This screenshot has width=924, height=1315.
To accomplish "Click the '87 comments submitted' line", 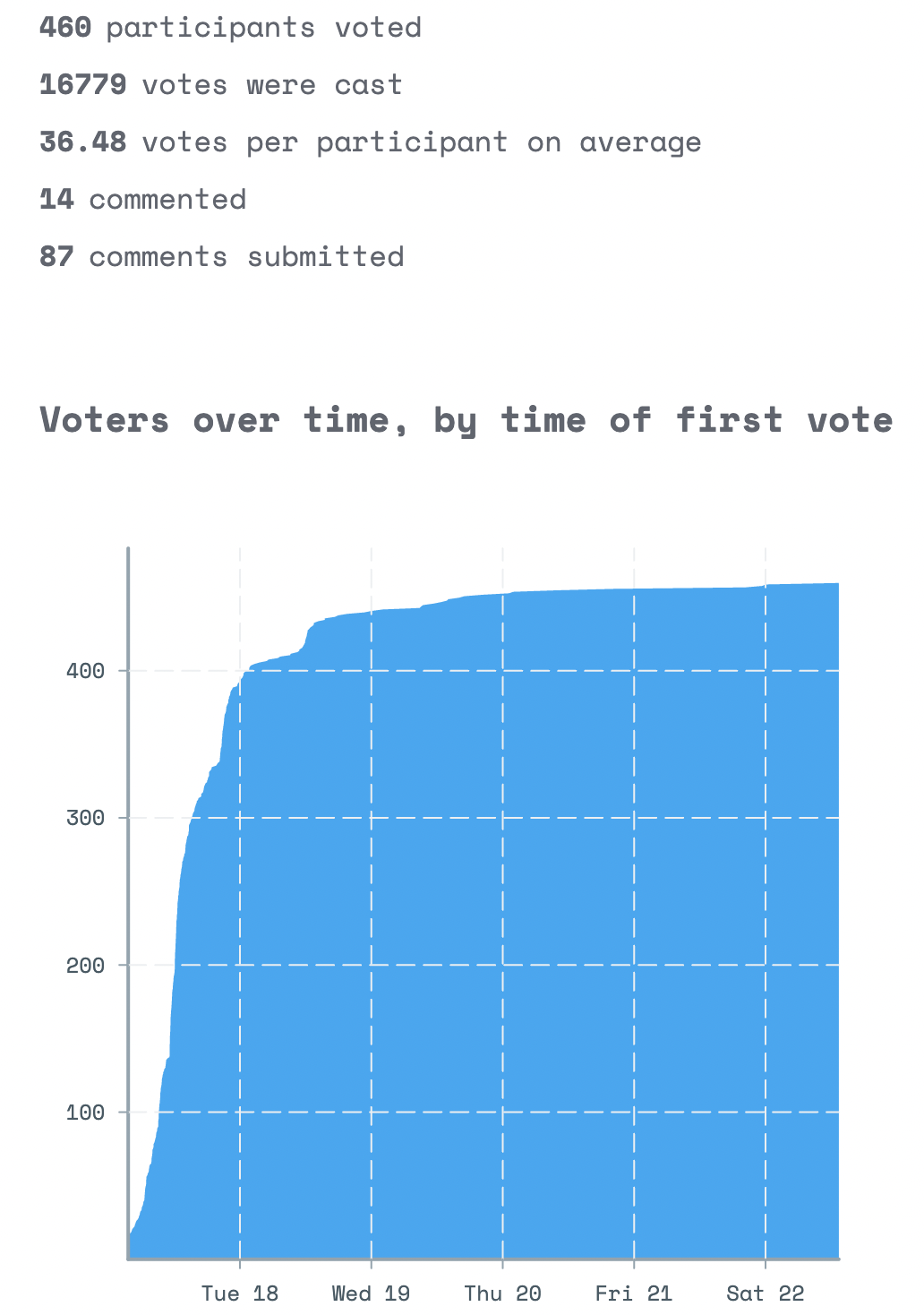I will pos(222,257).
